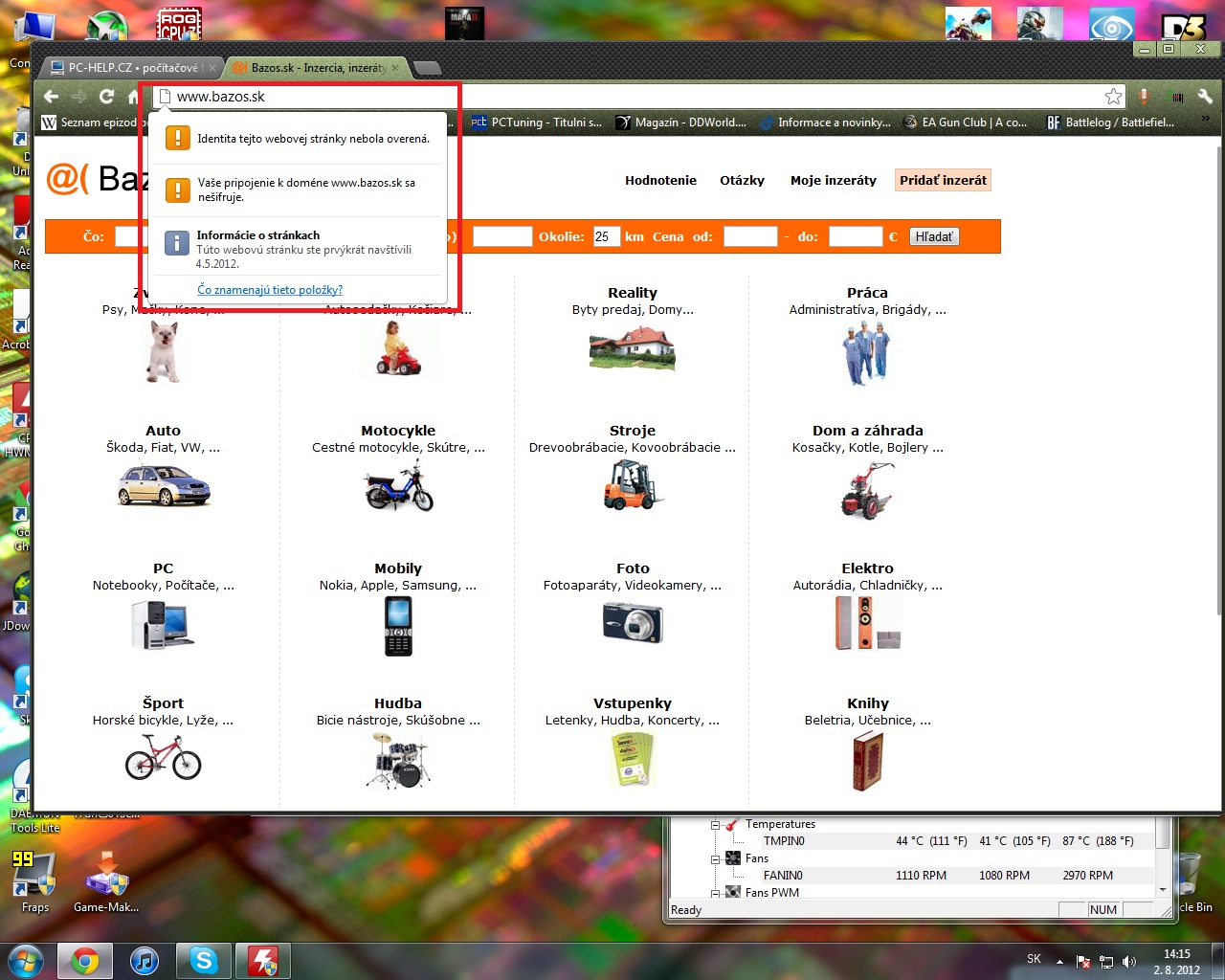Open the Reality category house image

(633, 349)
